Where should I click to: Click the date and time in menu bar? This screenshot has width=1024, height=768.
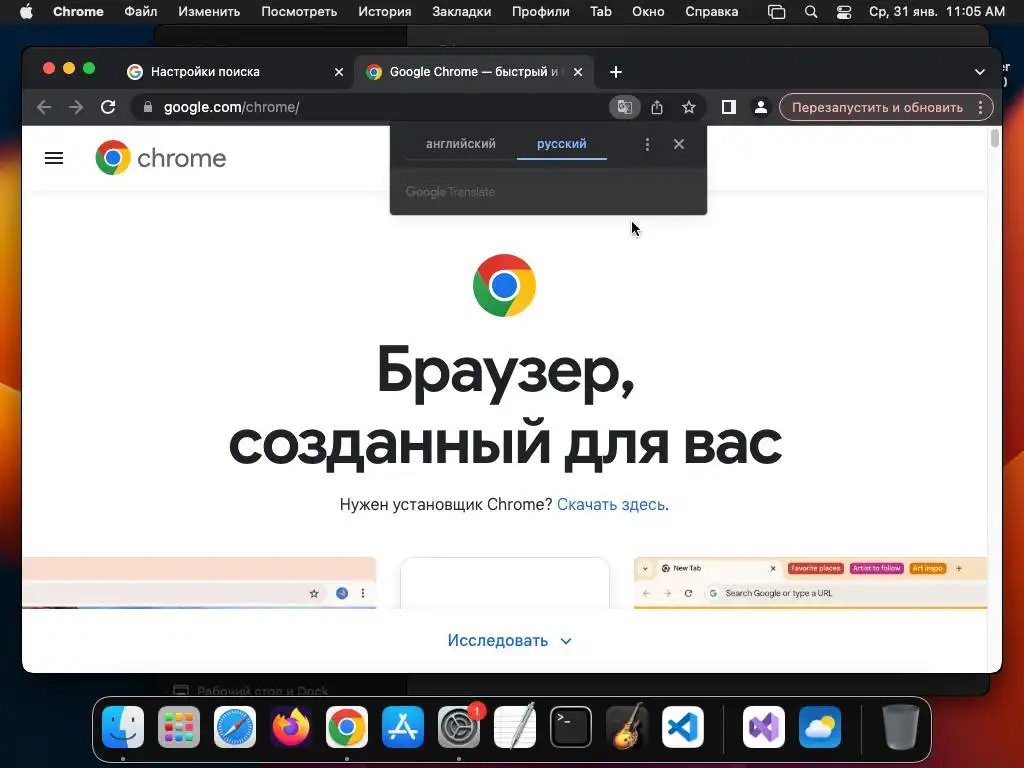pos(936,12)
